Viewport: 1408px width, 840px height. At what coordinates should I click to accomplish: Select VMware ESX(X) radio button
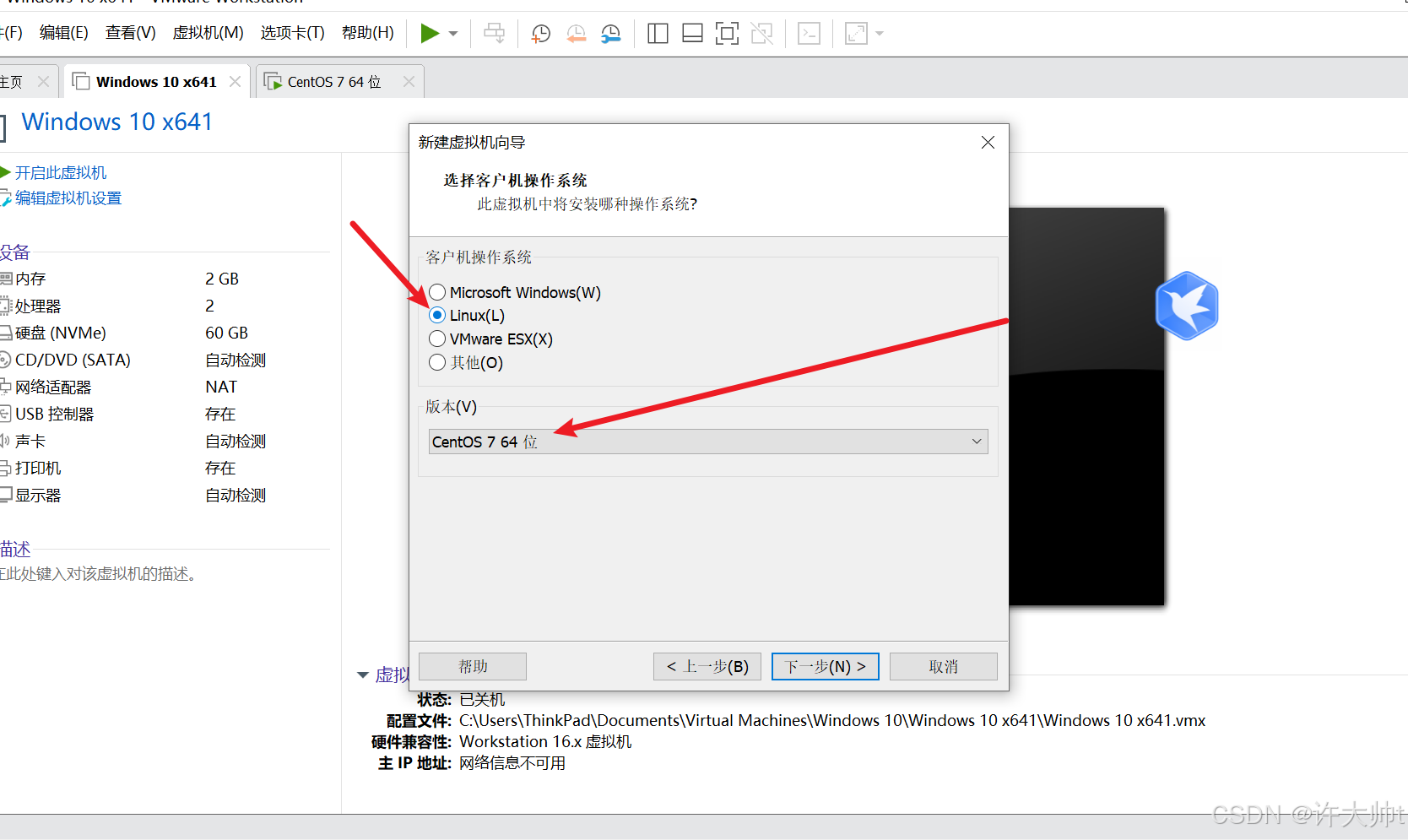coord(437,339)
